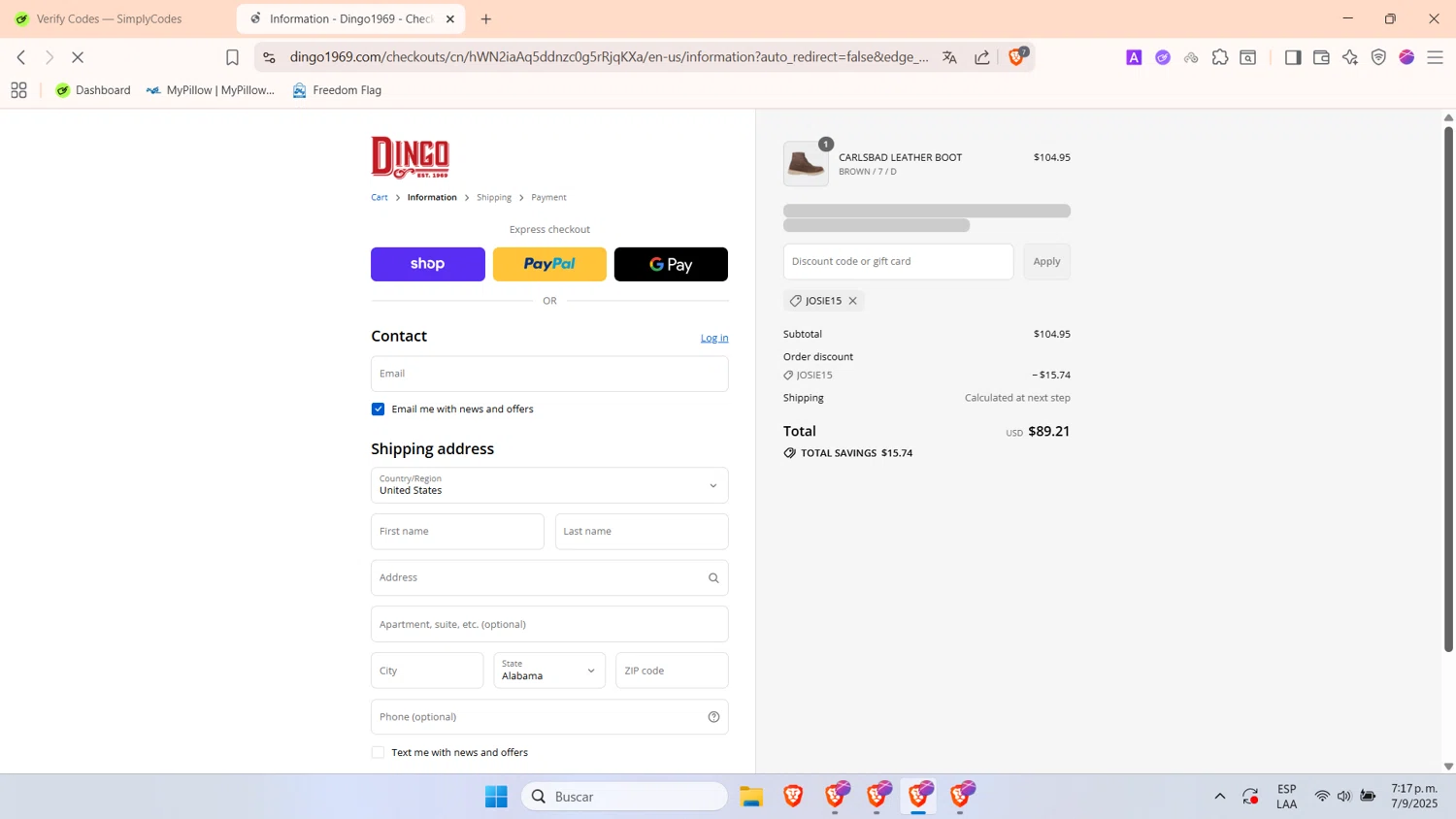
Task: Close the Information - Dingo1969 tab
Action: click(450, 18)
